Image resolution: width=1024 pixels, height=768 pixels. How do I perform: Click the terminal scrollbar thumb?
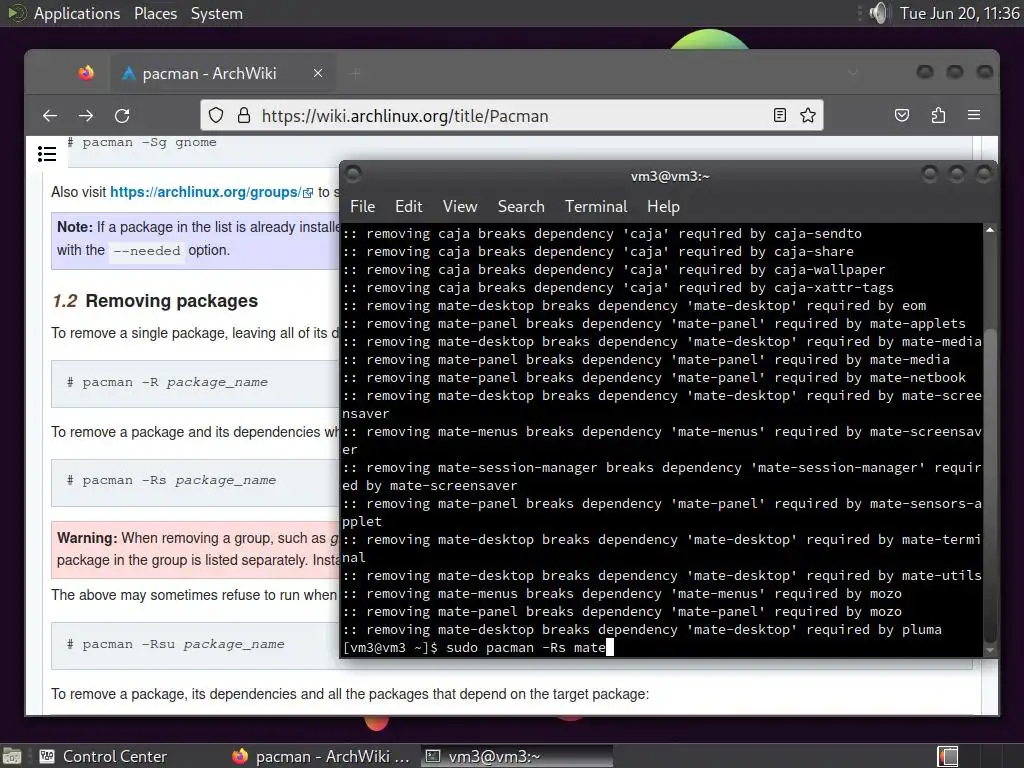click(x=990, y=486)
